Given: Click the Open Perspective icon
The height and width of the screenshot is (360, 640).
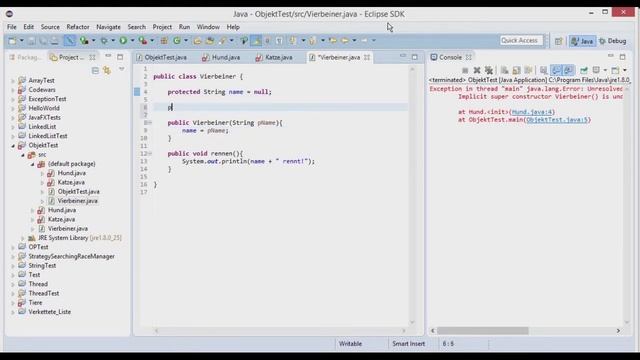Looking at the screenshot, I should (558, 41).
